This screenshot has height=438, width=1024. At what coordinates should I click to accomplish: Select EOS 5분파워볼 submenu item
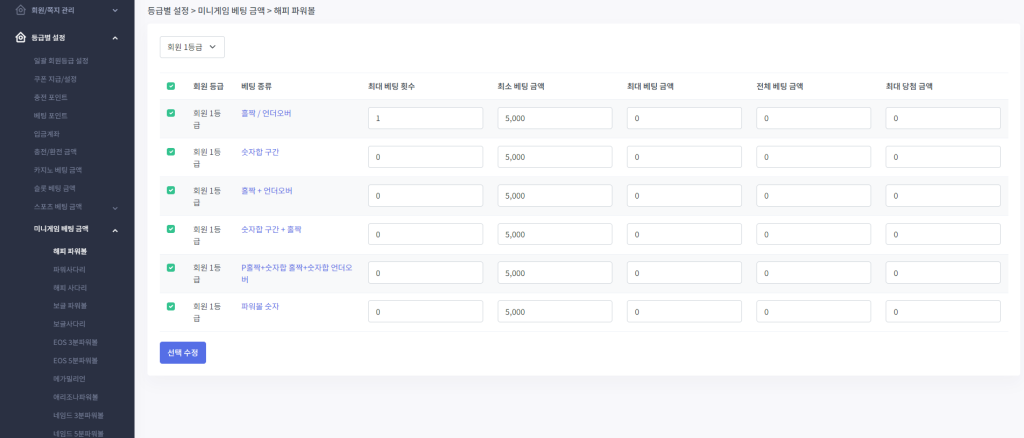(76, 360)
